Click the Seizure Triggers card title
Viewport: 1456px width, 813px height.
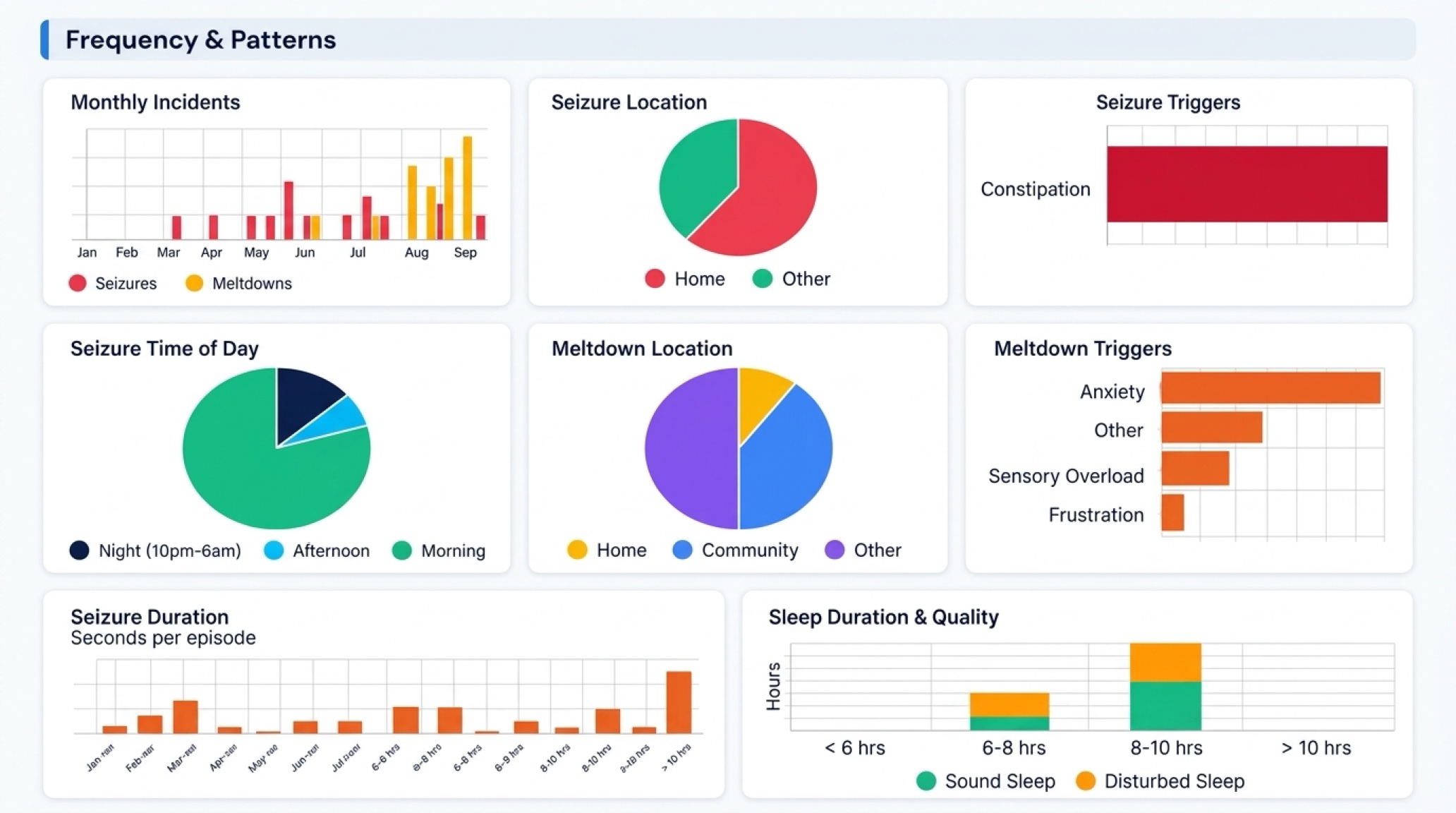click(x=1168, y=102)
